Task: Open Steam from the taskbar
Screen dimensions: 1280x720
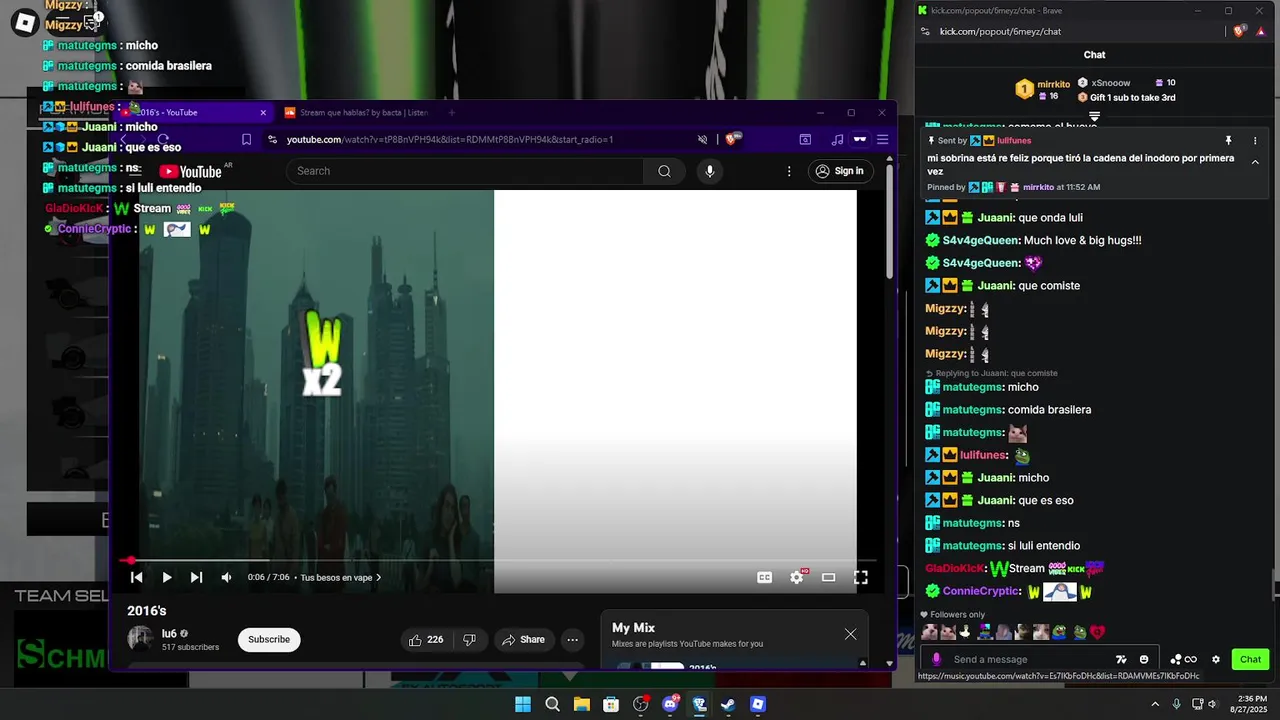Action: 728,704
